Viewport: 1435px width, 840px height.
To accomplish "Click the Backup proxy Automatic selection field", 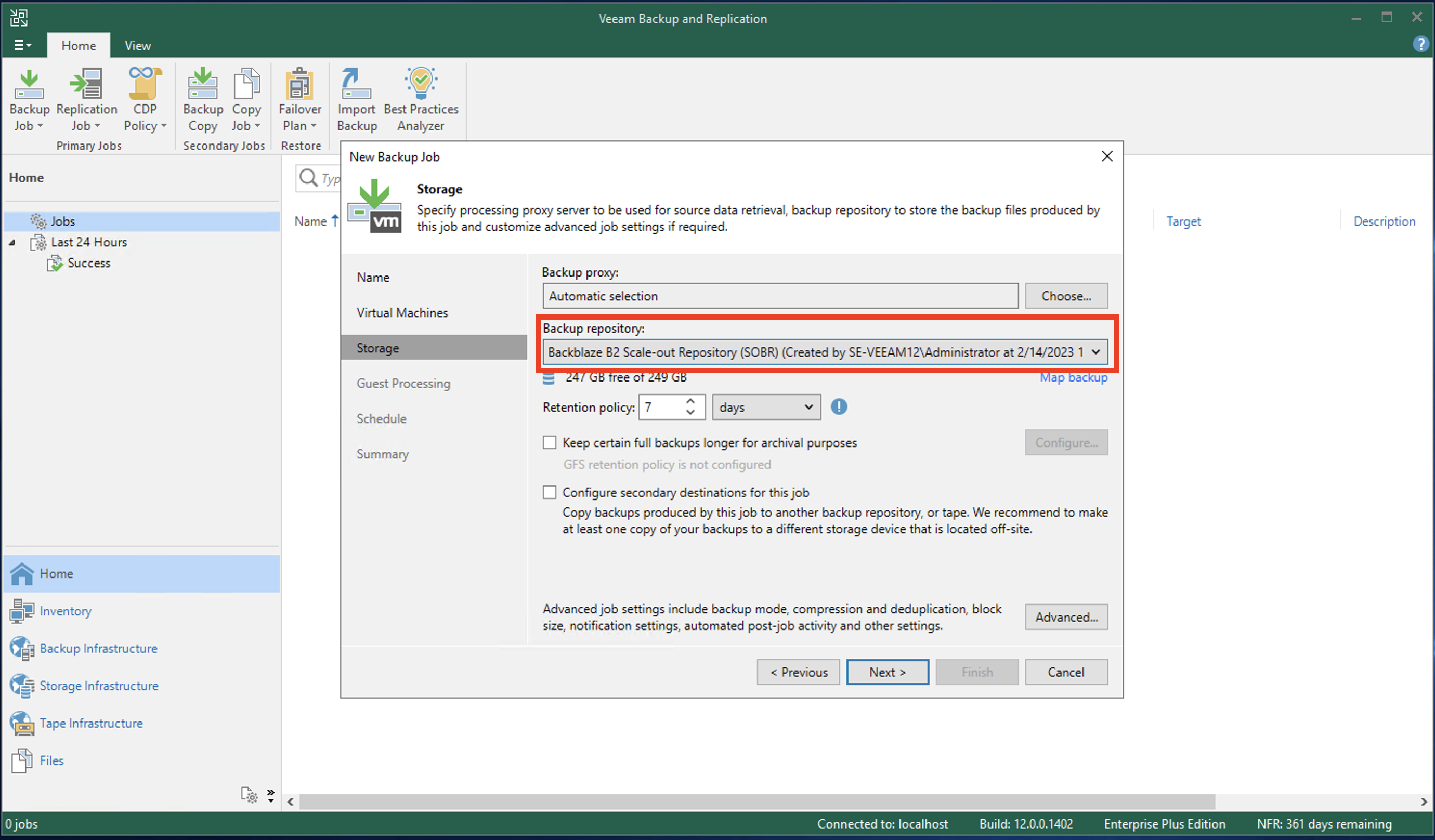I will coord(781,296).
